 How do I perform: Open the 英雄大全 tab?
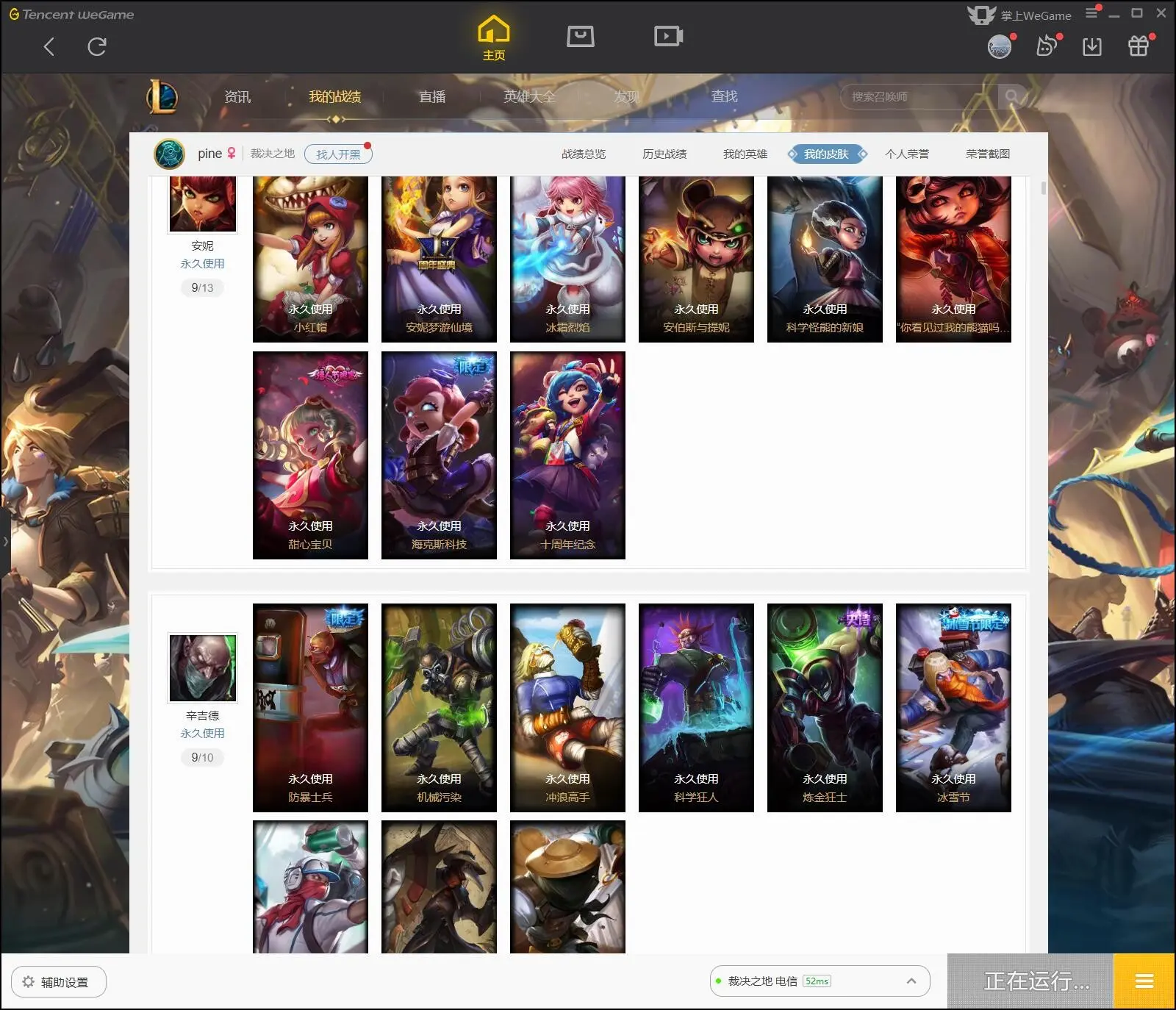(529, 96)
